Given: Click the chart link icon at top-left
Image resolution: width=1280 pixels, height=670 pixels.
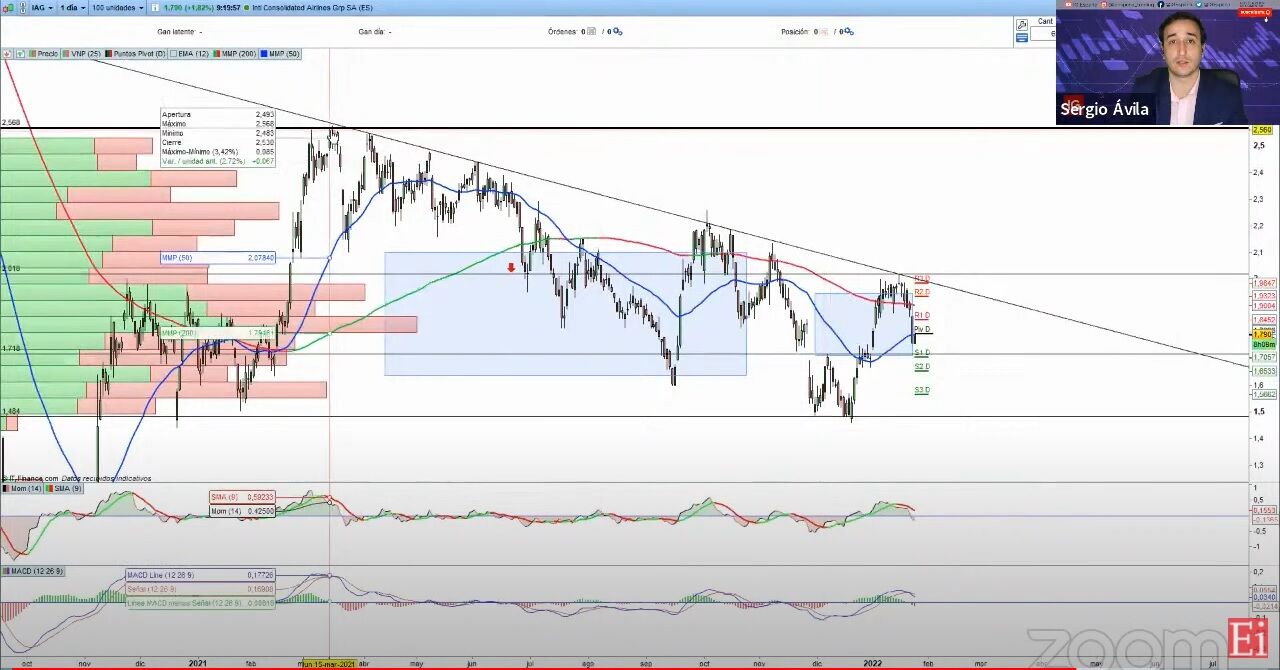Looking at the screenshot, I should pos(8,7).
